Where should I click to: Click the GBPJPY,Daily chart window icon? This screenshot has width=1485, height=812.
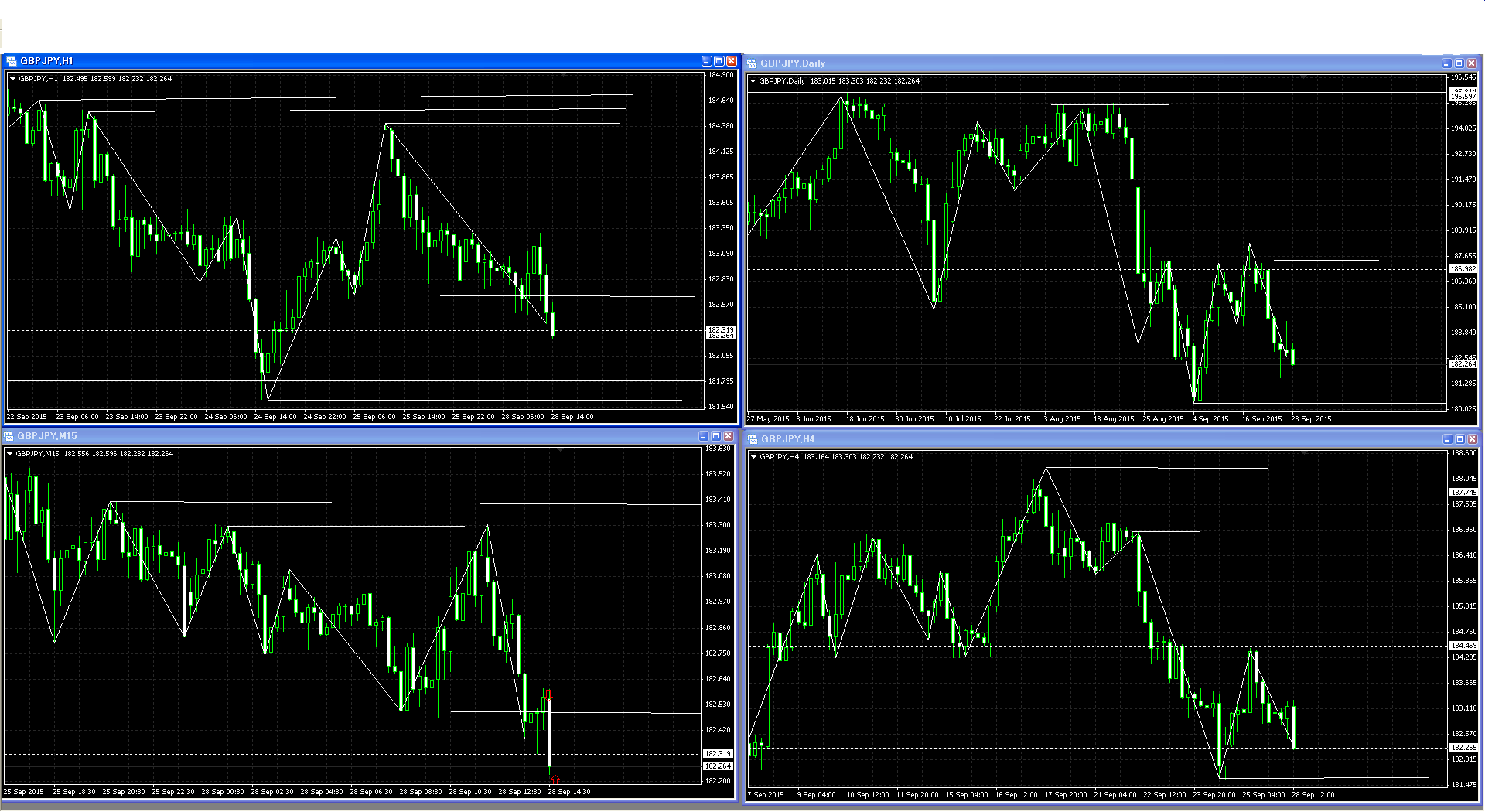point(751,63)
